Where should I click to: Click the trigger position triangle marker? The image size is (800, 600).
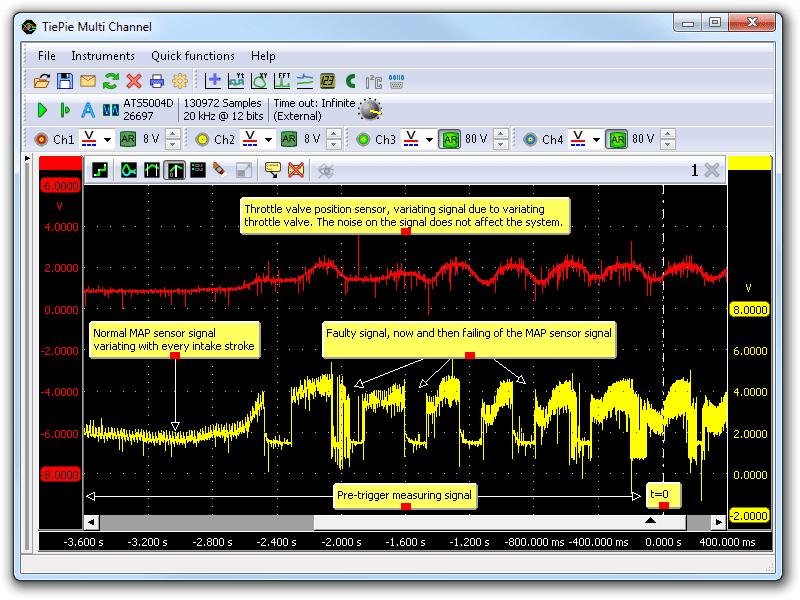(x=651, y=520)
